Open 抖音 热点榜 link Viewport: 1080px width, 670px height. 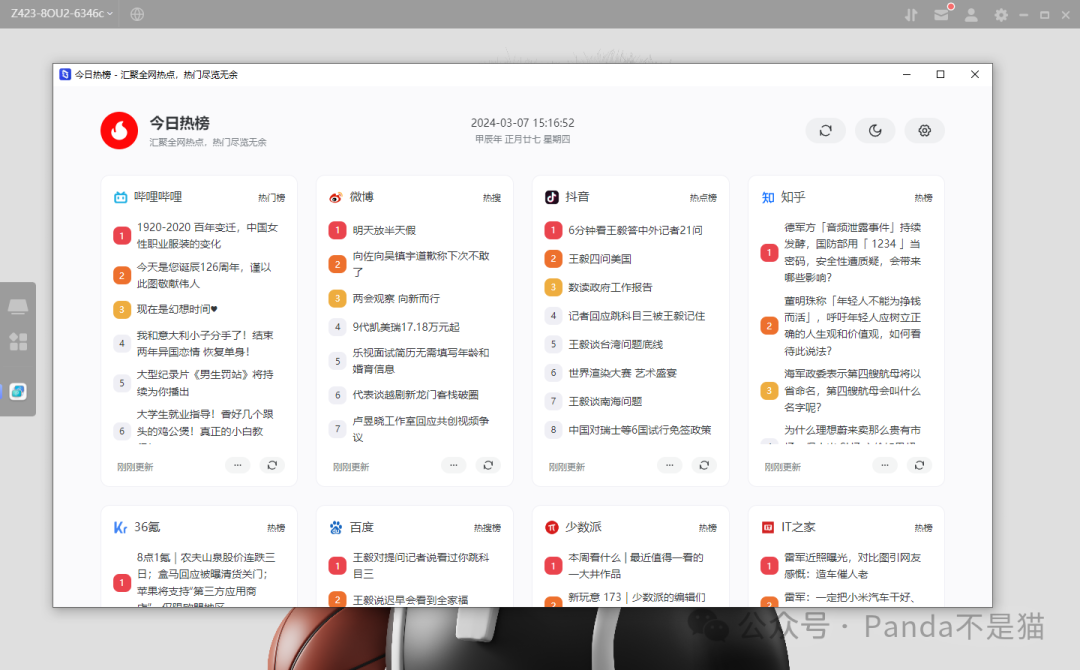click(703, 198)
